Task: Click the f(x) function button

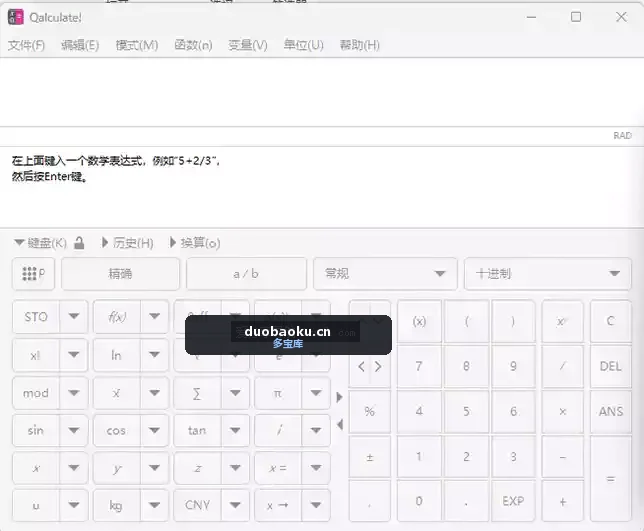Action: (117, 317)
